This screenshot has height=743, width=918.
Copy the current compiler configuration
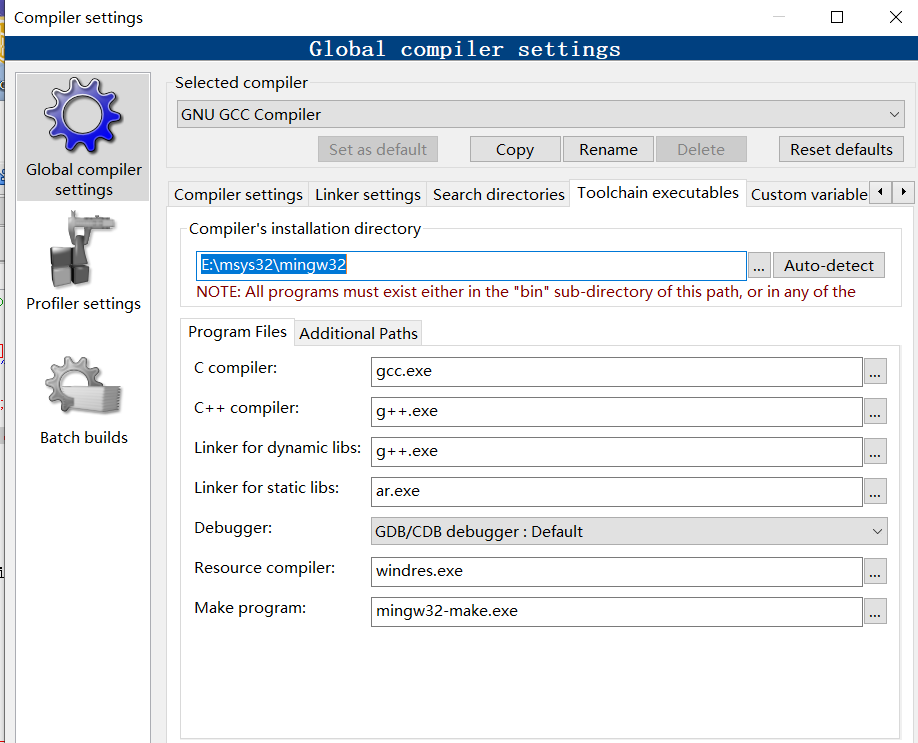tap(514, 149)
